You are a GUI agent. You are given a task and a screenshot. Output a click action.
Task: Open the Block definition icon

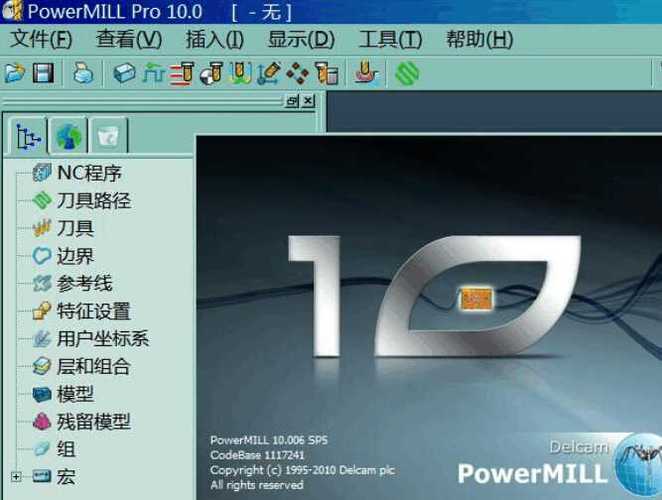(125, 73)
